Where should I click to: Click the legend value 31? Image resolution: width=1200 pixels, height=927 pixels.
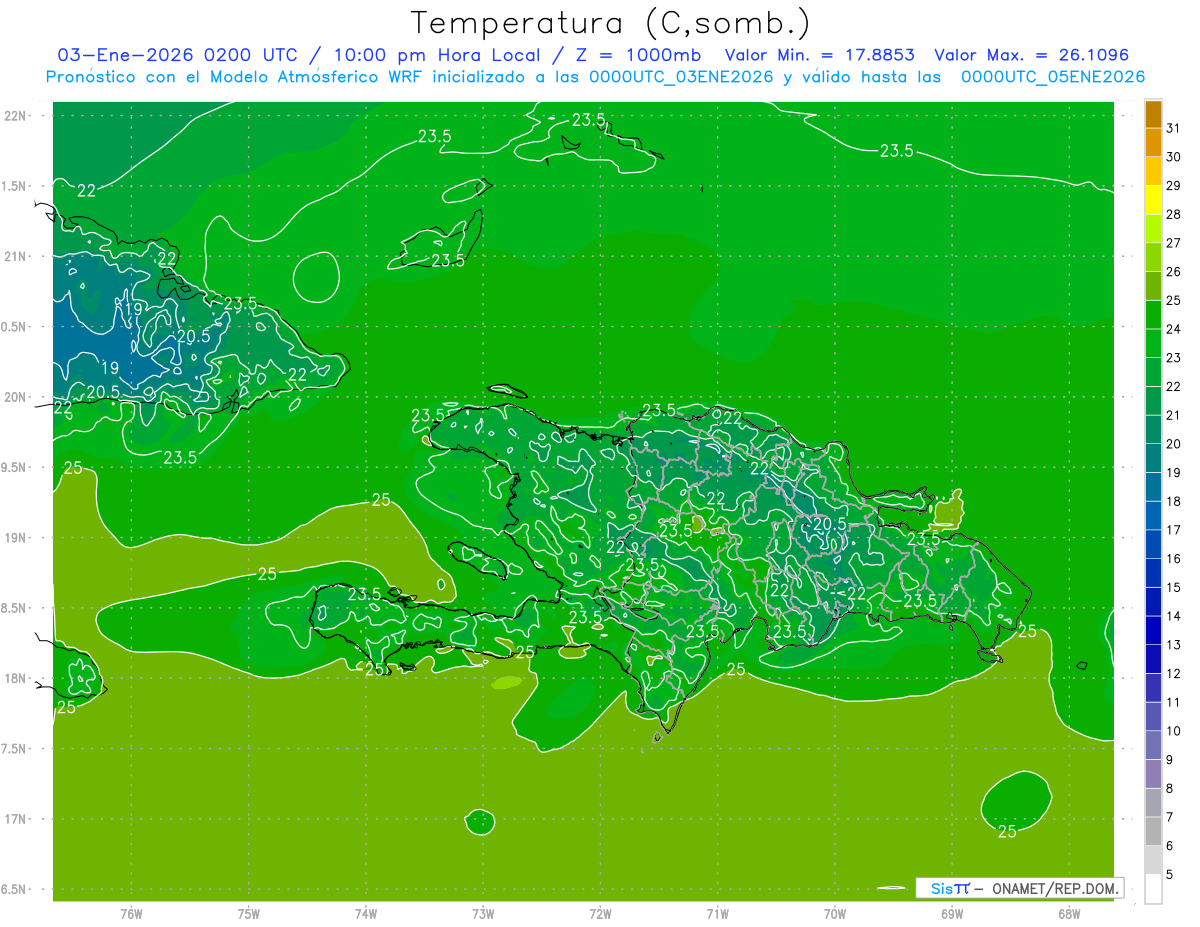1174,128
